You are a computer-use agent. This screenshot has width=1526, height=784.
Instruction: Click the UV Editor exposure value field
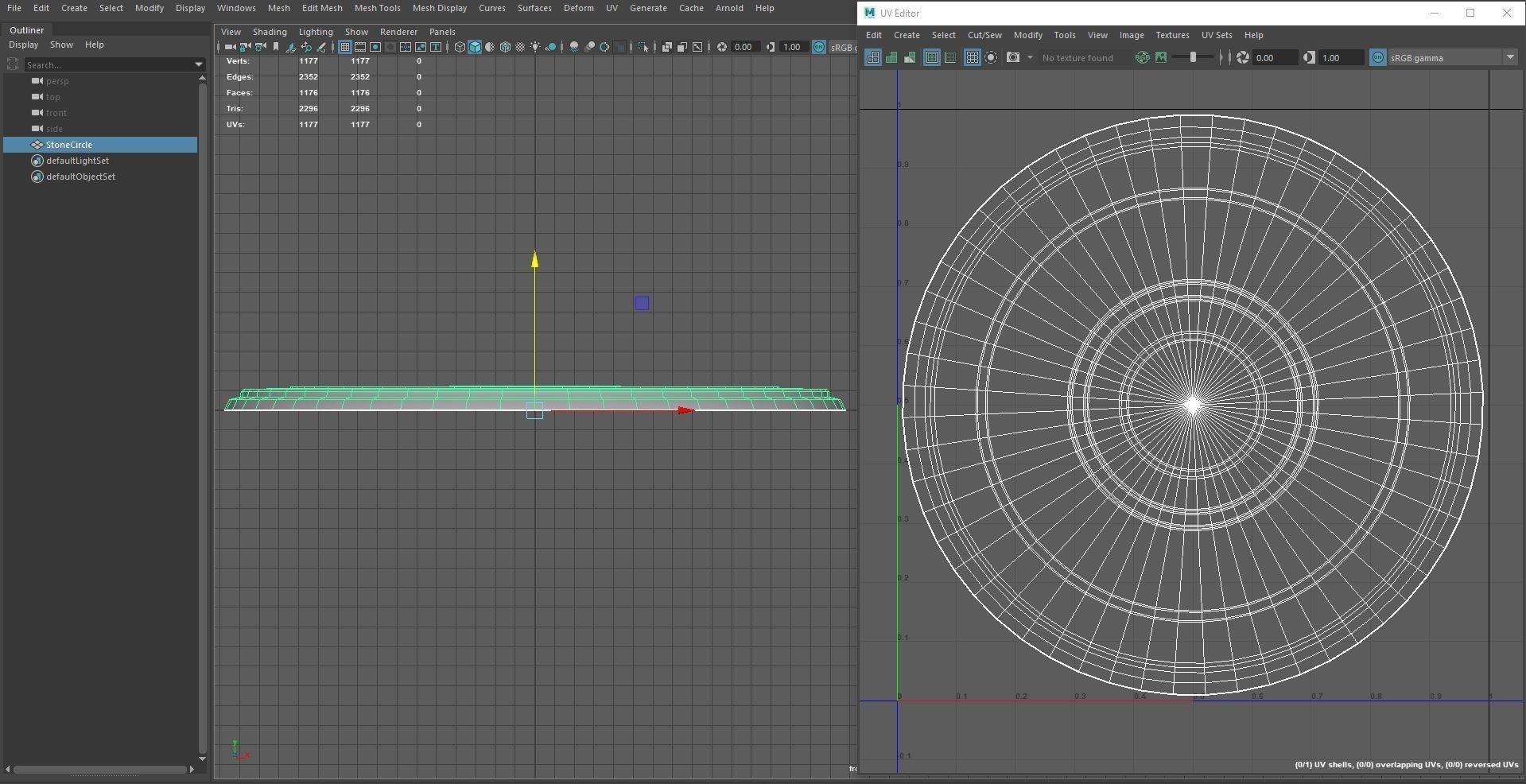pyautogui.click(x=1276, y=57)
